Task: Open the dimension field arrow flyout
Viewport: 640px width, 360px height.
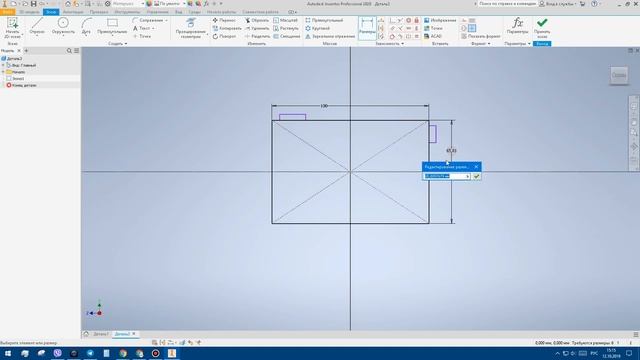Action: [x=468, y=176]
